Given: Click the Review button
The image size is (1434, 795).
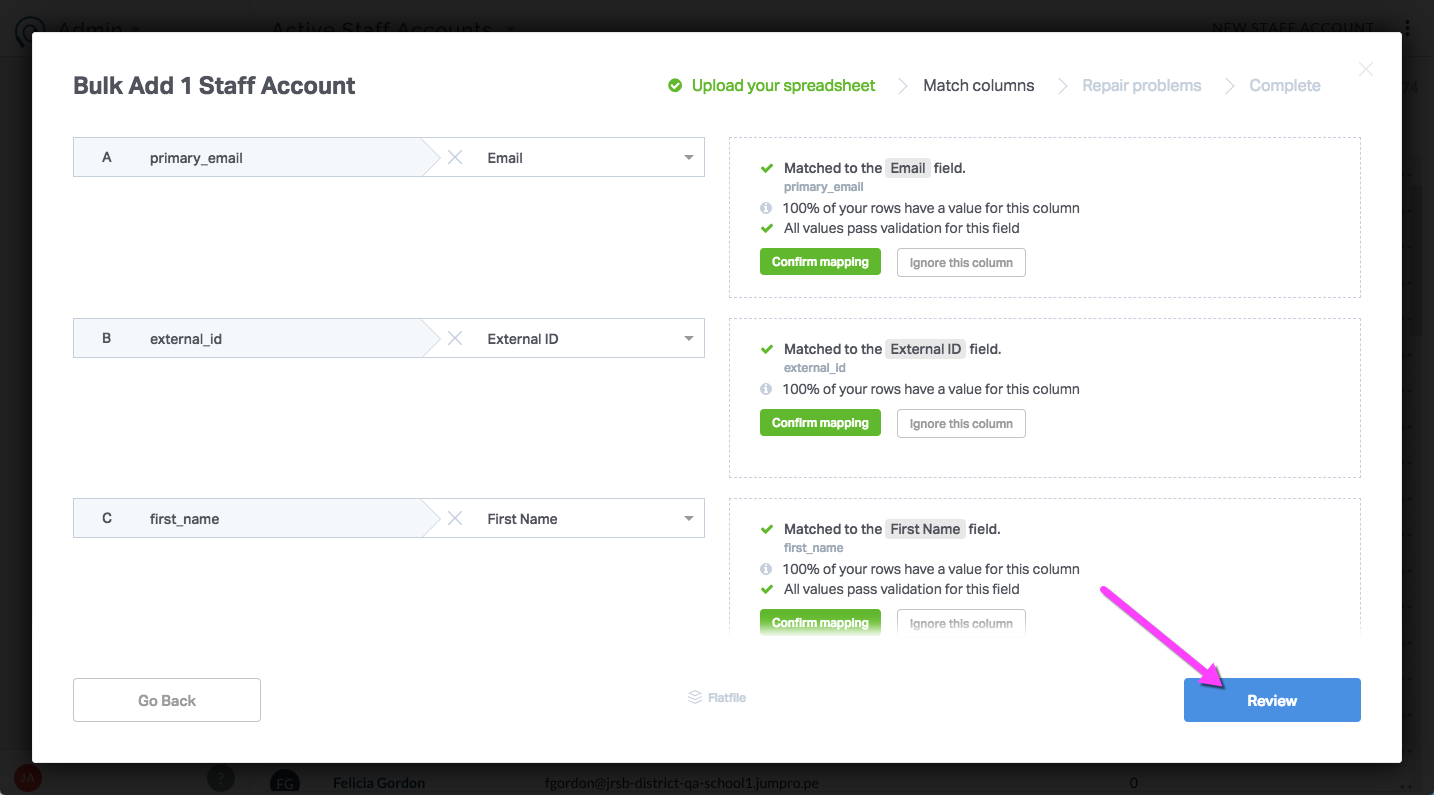Looking at the screenshot, I should pyautogui.click(x=1272, y=700).
